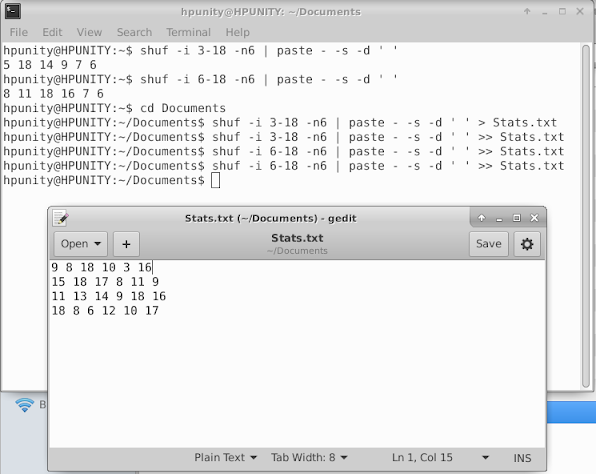
Task: Click the ~/Documents path subtitle in gedit
Action: point(297,251)
